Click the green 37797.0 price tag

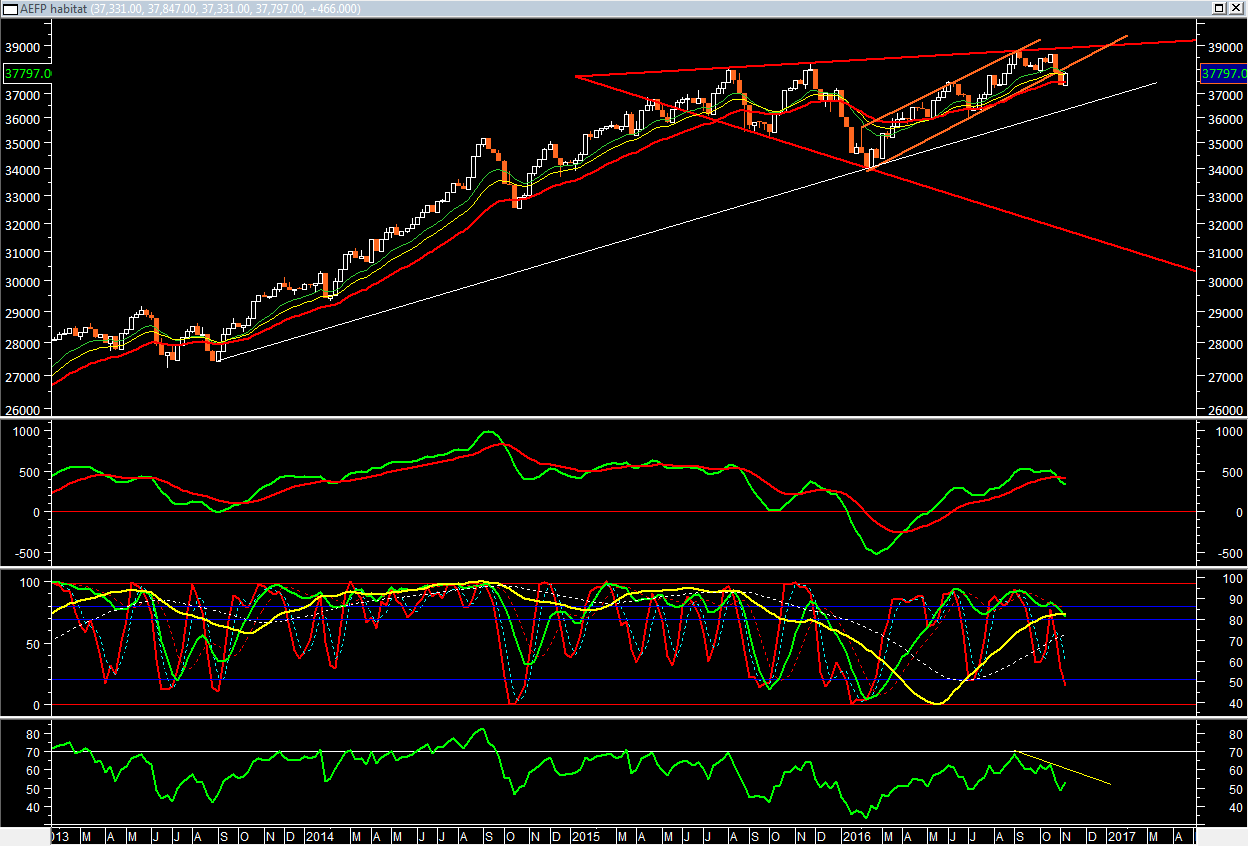tap(27, 74)
